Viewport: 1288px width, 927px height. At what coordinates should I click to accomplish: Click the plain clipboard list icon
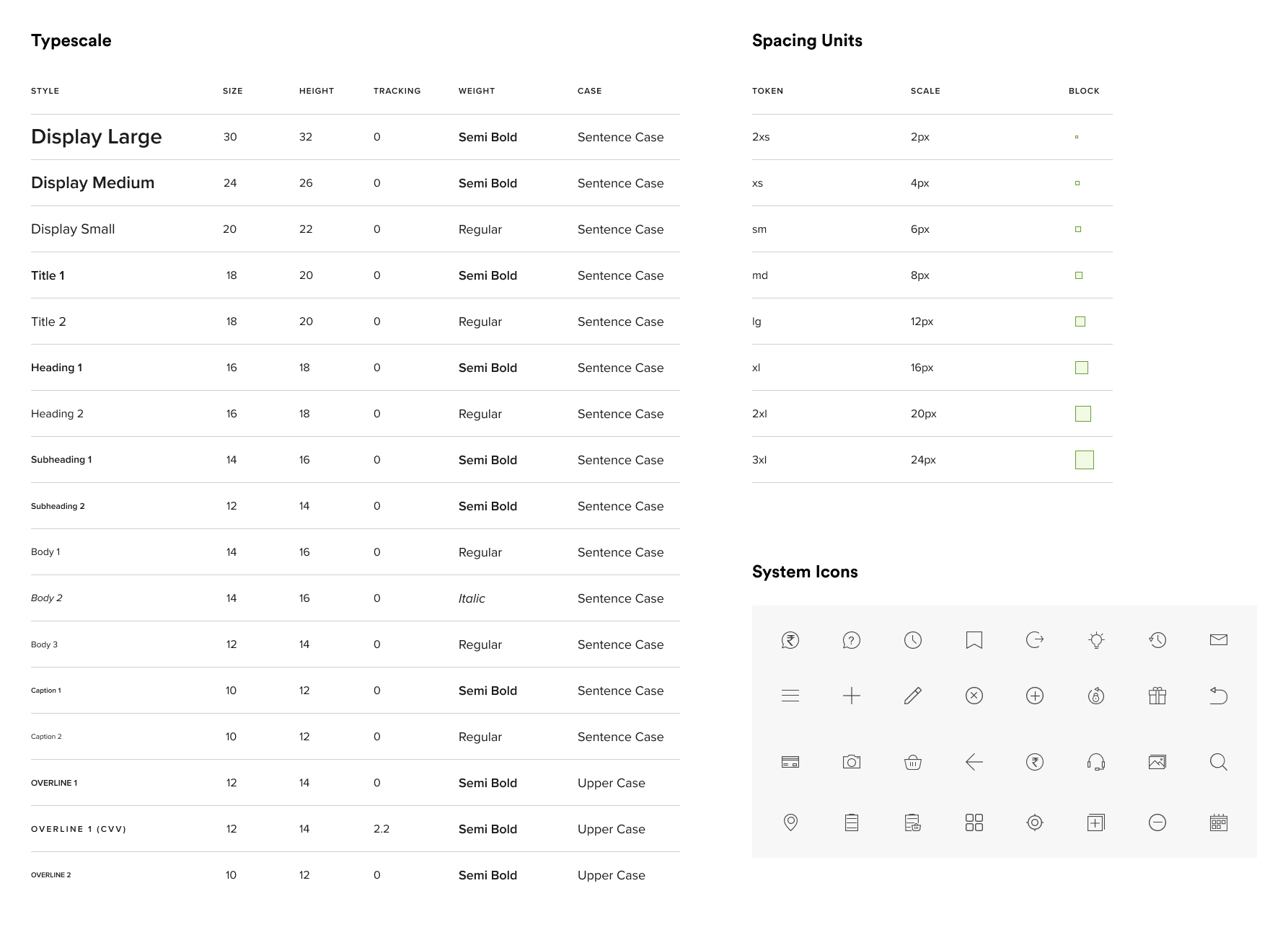(852, 822)
